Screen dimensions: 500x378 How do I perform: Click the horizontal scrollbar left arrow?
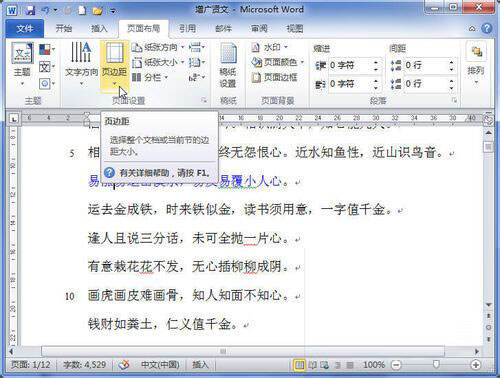tap(12, 351)
